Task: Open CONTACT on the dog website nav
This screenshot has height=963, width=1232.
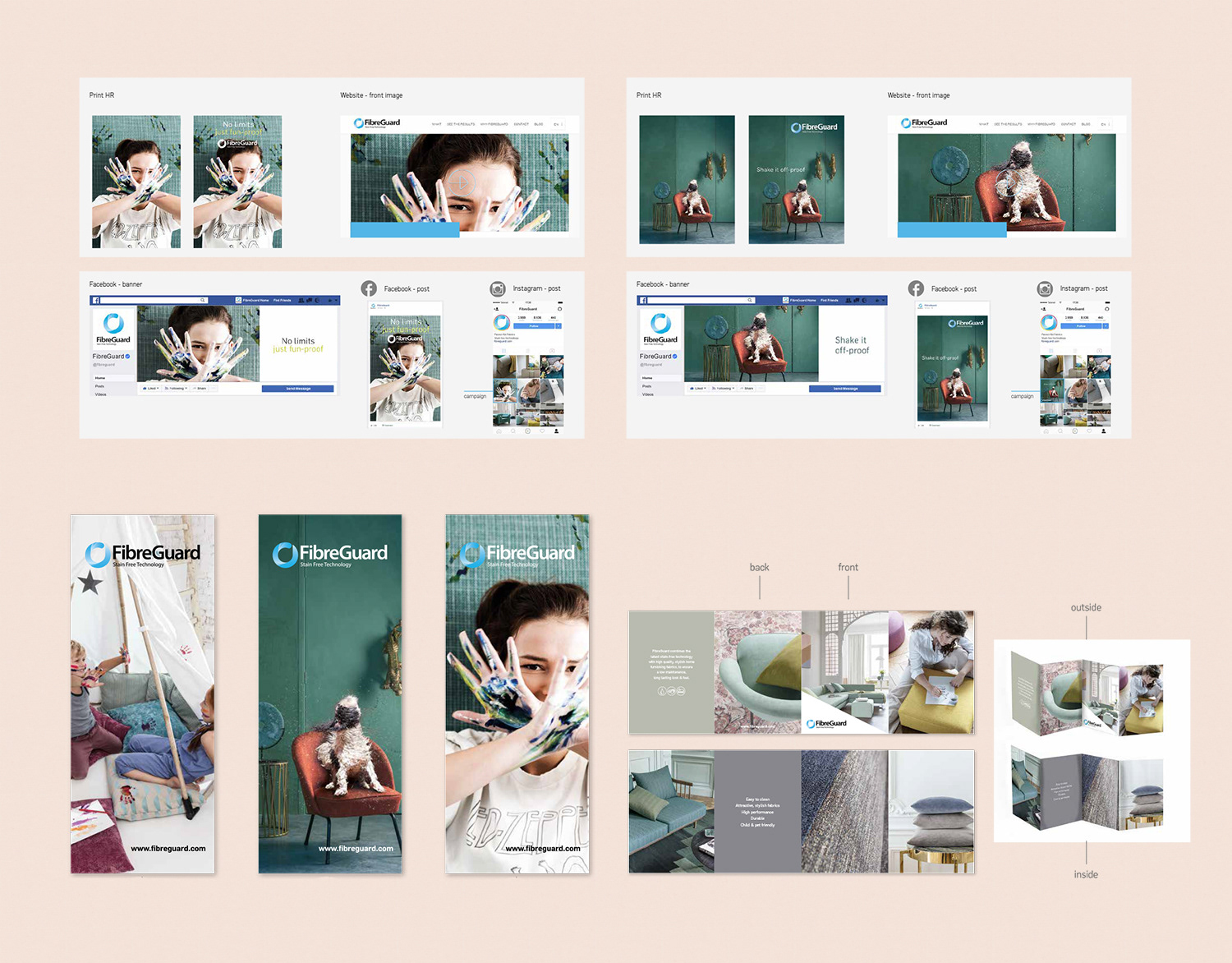Action: pos(1069,124)
